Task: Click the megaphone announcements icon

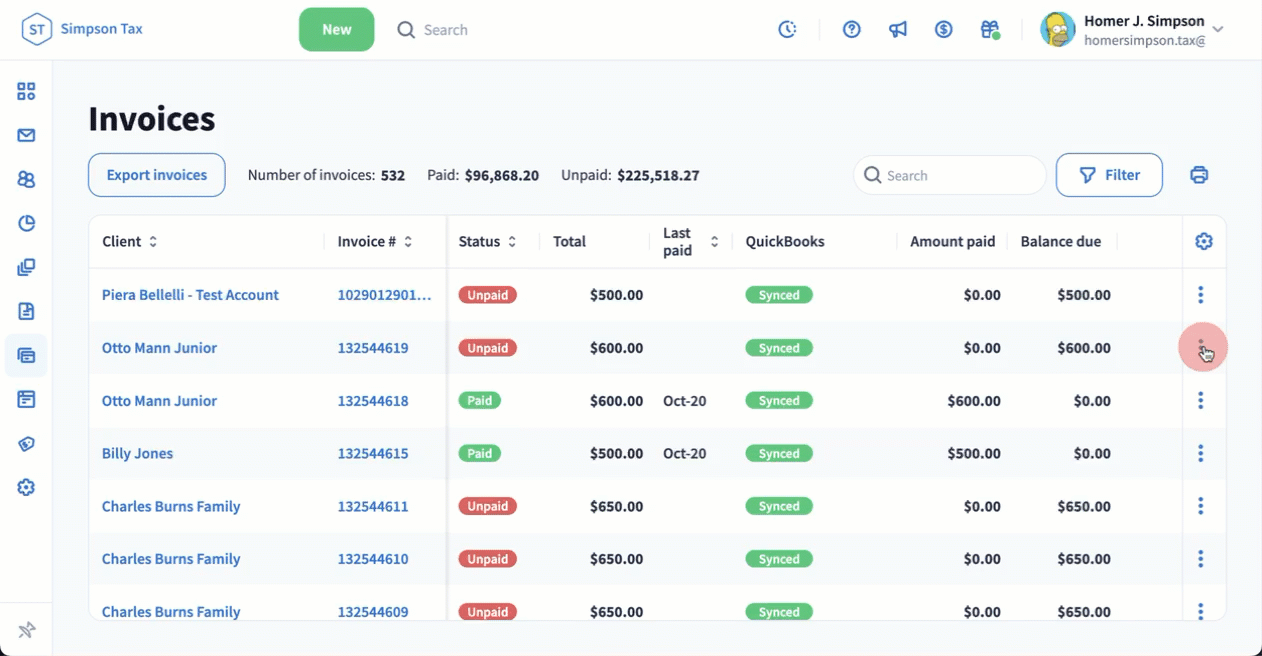Action: click(x=897, y=30)
